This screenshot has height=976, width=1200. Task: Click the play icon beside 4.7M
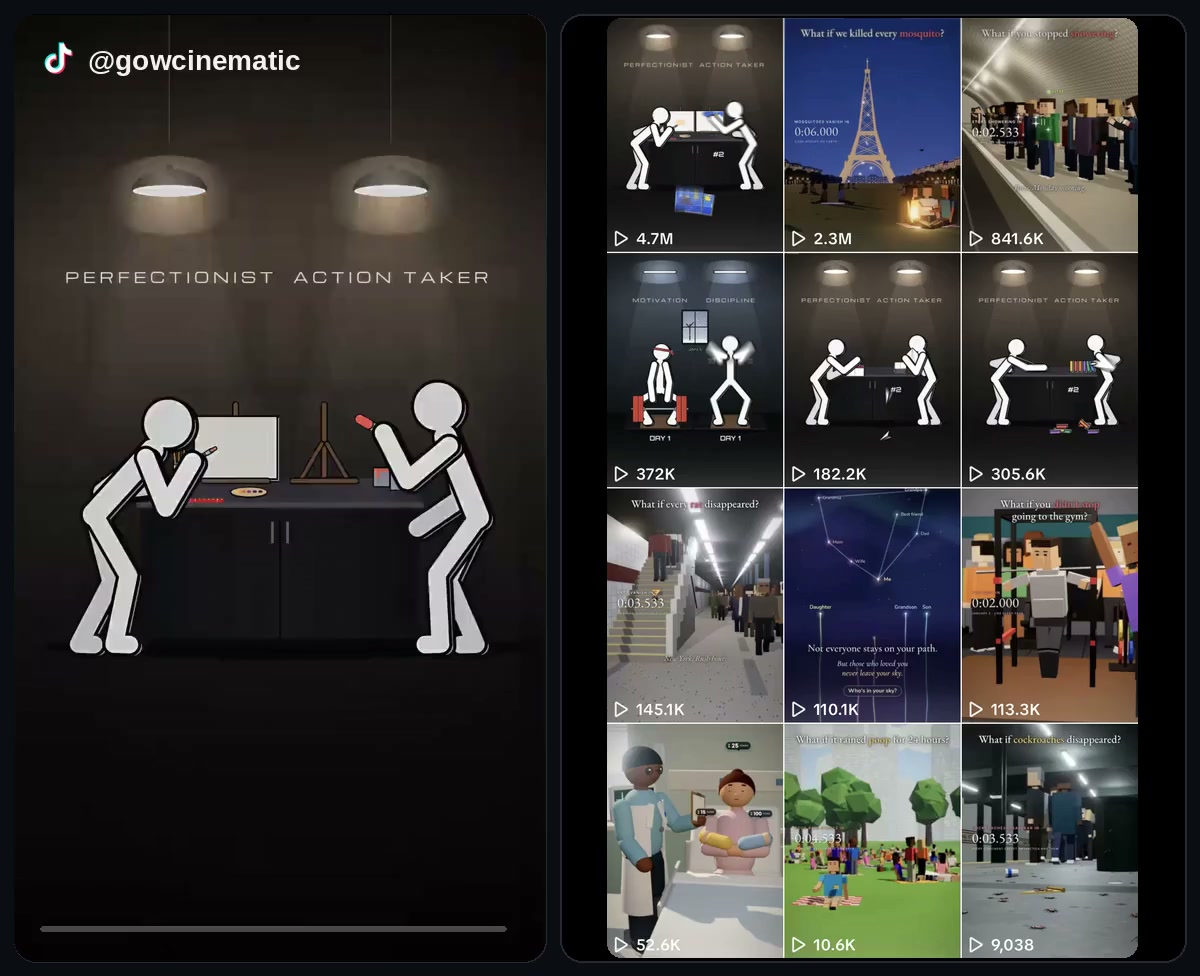pos(621,239)
